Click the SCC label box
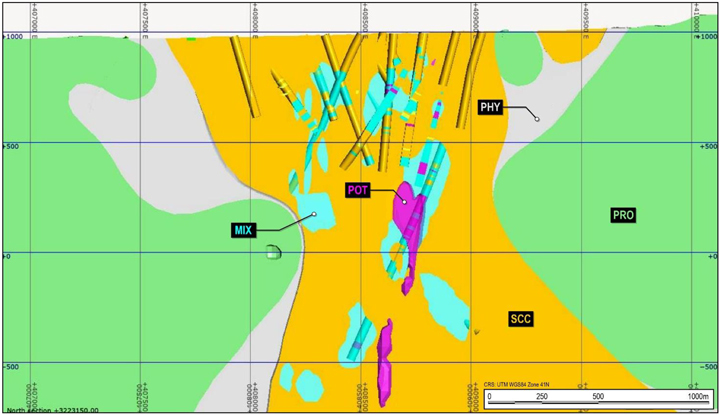Screen dimensions: 720x415 click(521, 319)
